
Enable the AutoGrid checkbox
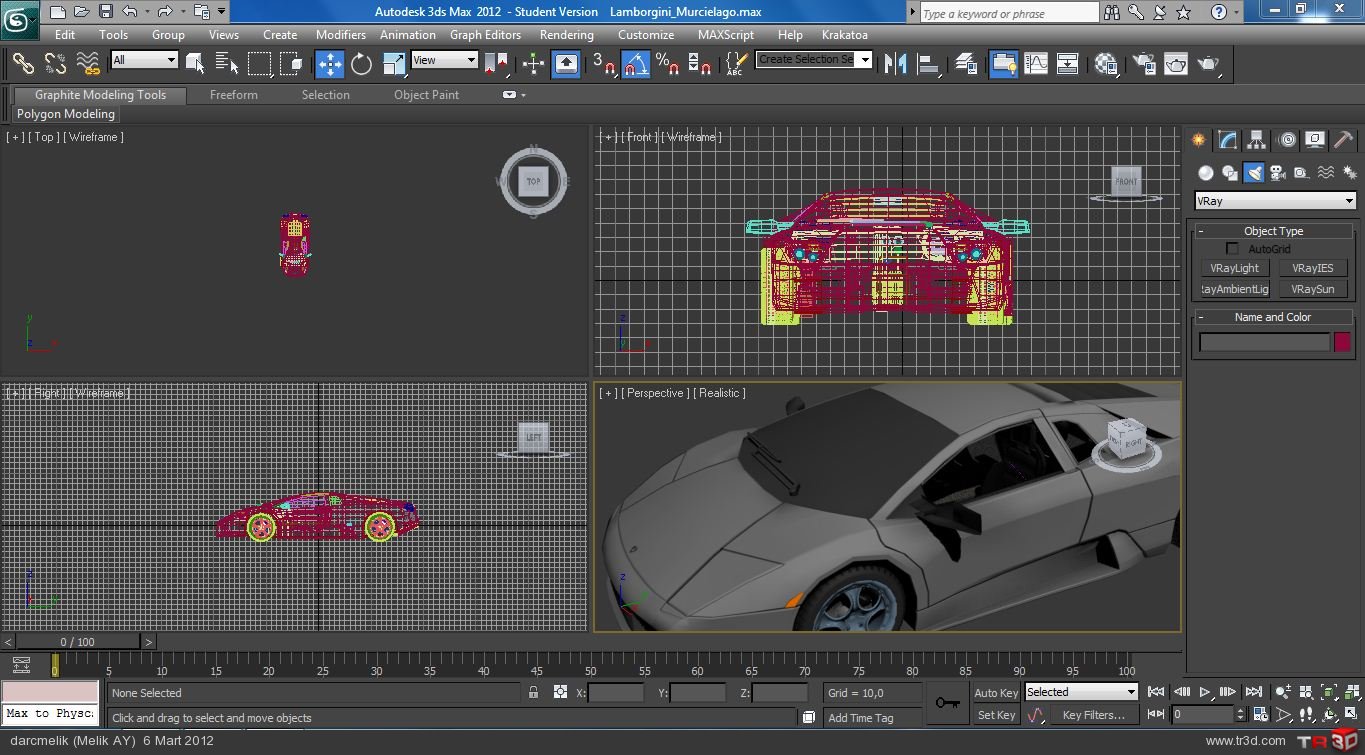[x=1232, y=249]
